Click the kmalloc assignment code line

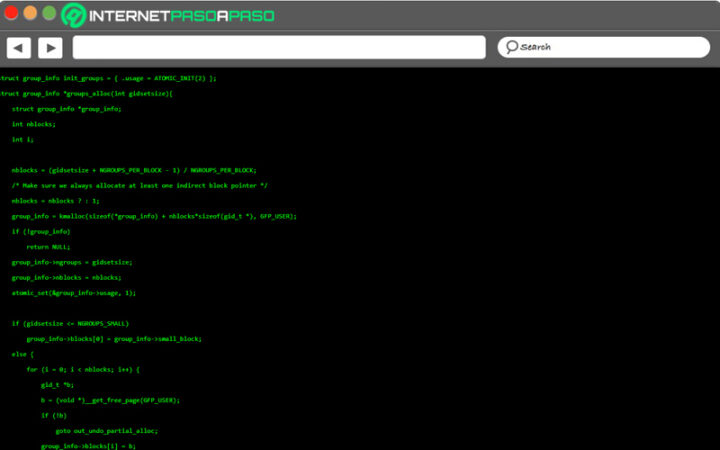pos(154,216)
